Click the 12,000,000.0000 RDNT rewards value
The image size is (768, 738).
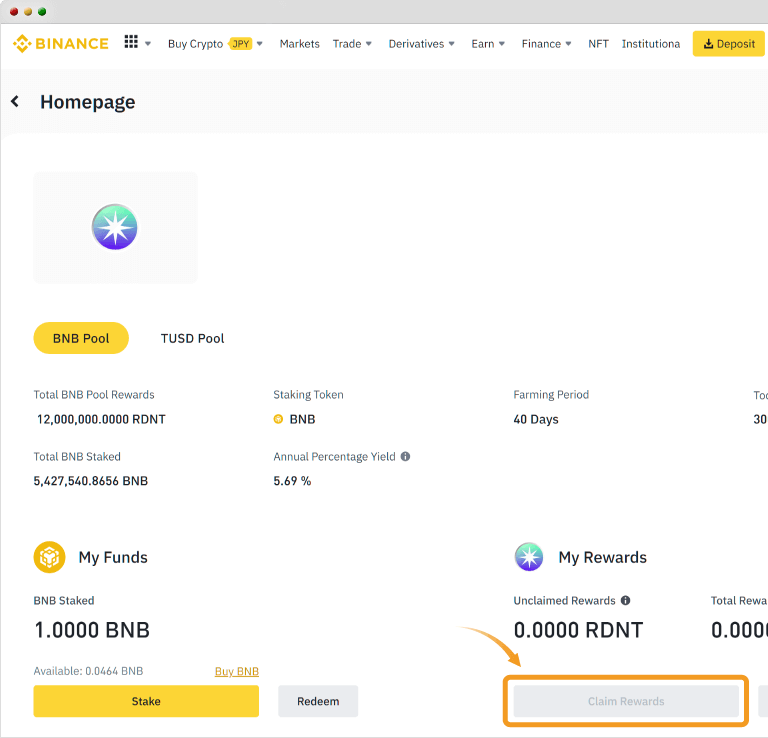(101, 419)
